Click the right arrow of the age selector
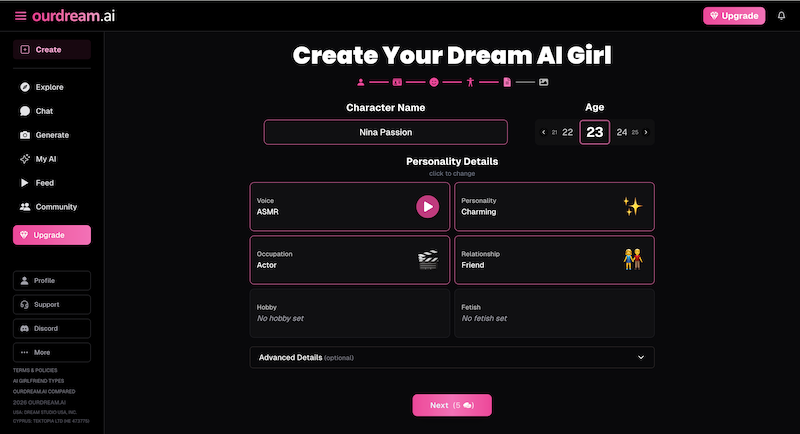Screen dimensions: 800x434 coord(646,132)
